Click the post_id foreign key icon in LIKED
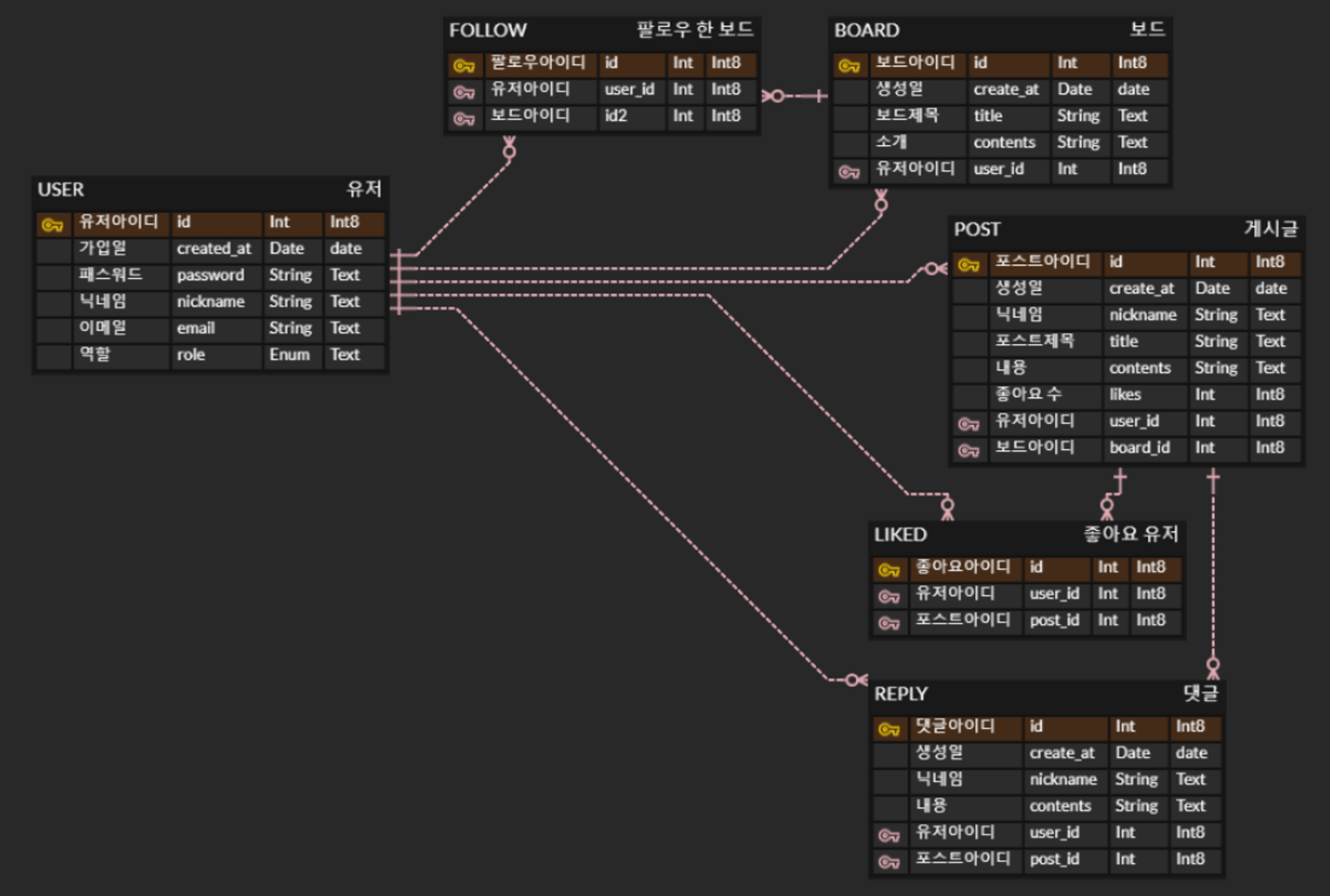This screenshot has height=896, width=1330. pos(889,623)
